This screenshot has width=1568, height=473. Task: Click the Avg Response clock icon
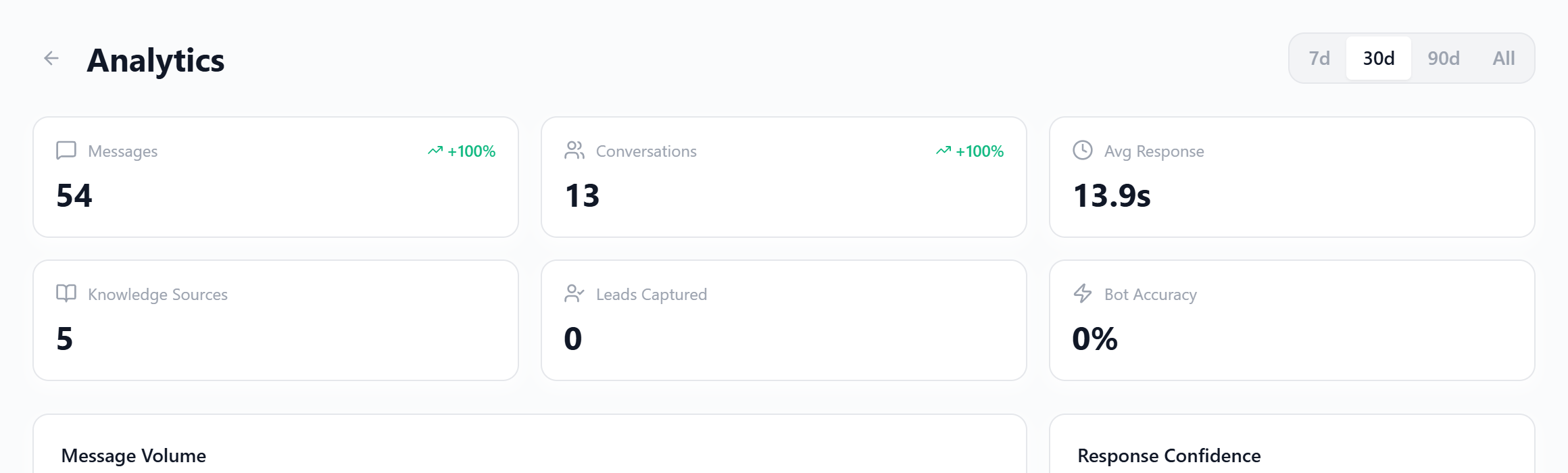click(1083, 150)
